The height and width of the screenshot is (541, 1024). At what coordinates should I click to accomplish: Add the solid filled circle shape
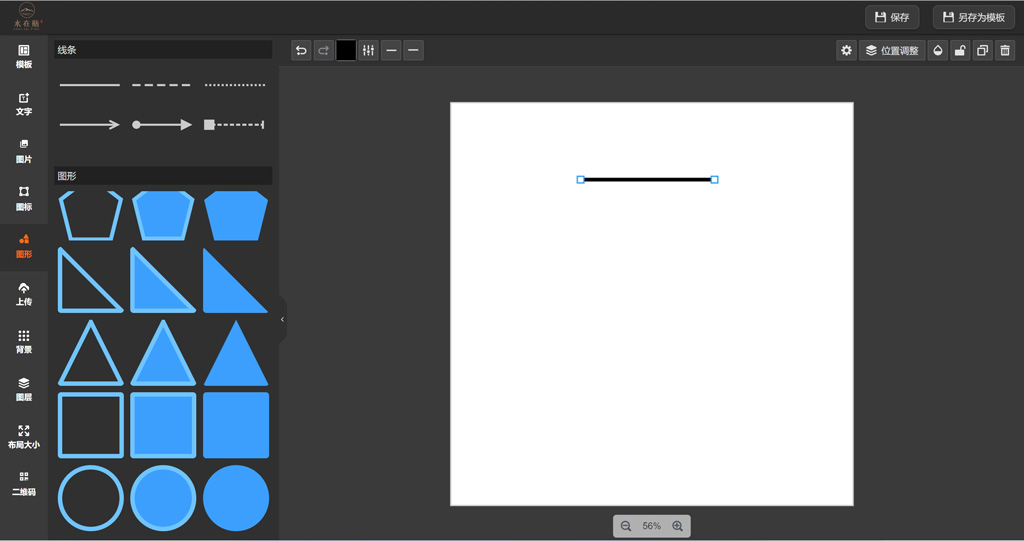coord(236,498)
